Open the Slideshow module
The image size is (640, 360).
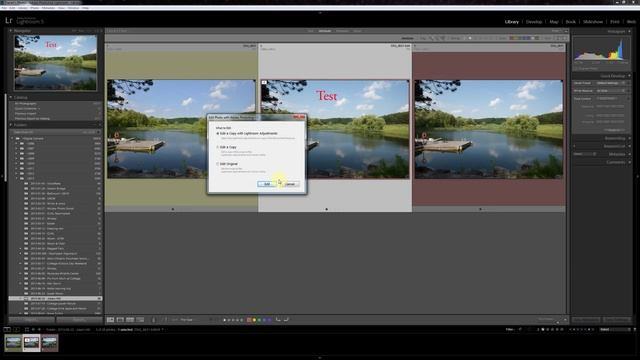coord(593,22)
